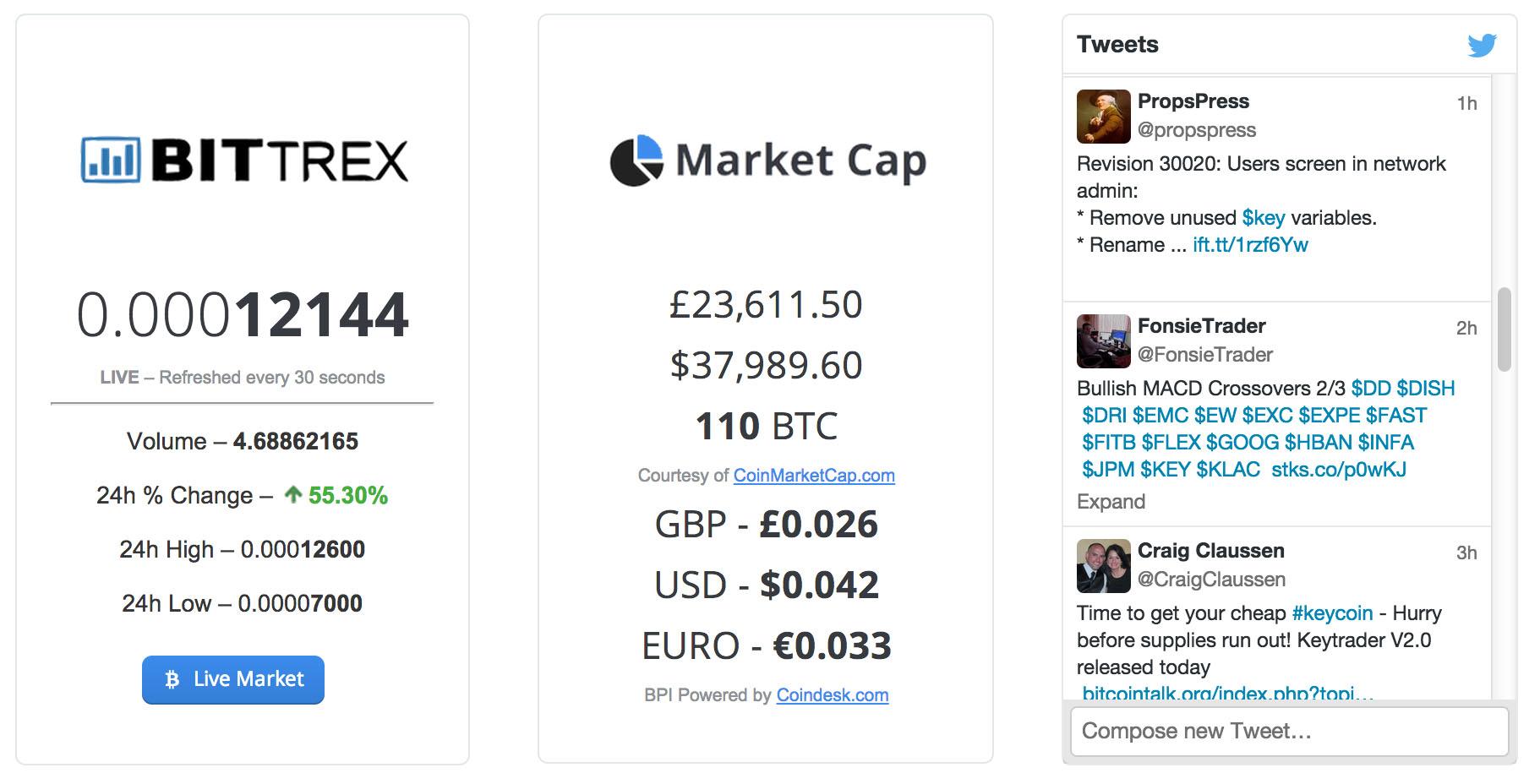Click the Live Market button
Viewport: 1540px width, 784px height.
tap(233, 679)
